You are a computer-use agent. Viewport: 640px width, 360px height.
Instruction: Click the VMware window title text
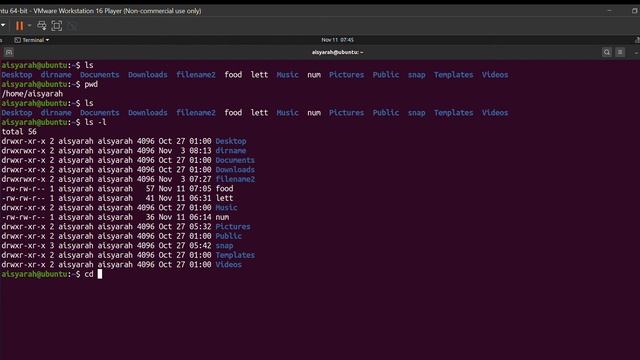pyautogui.click(x=101, y=11)
